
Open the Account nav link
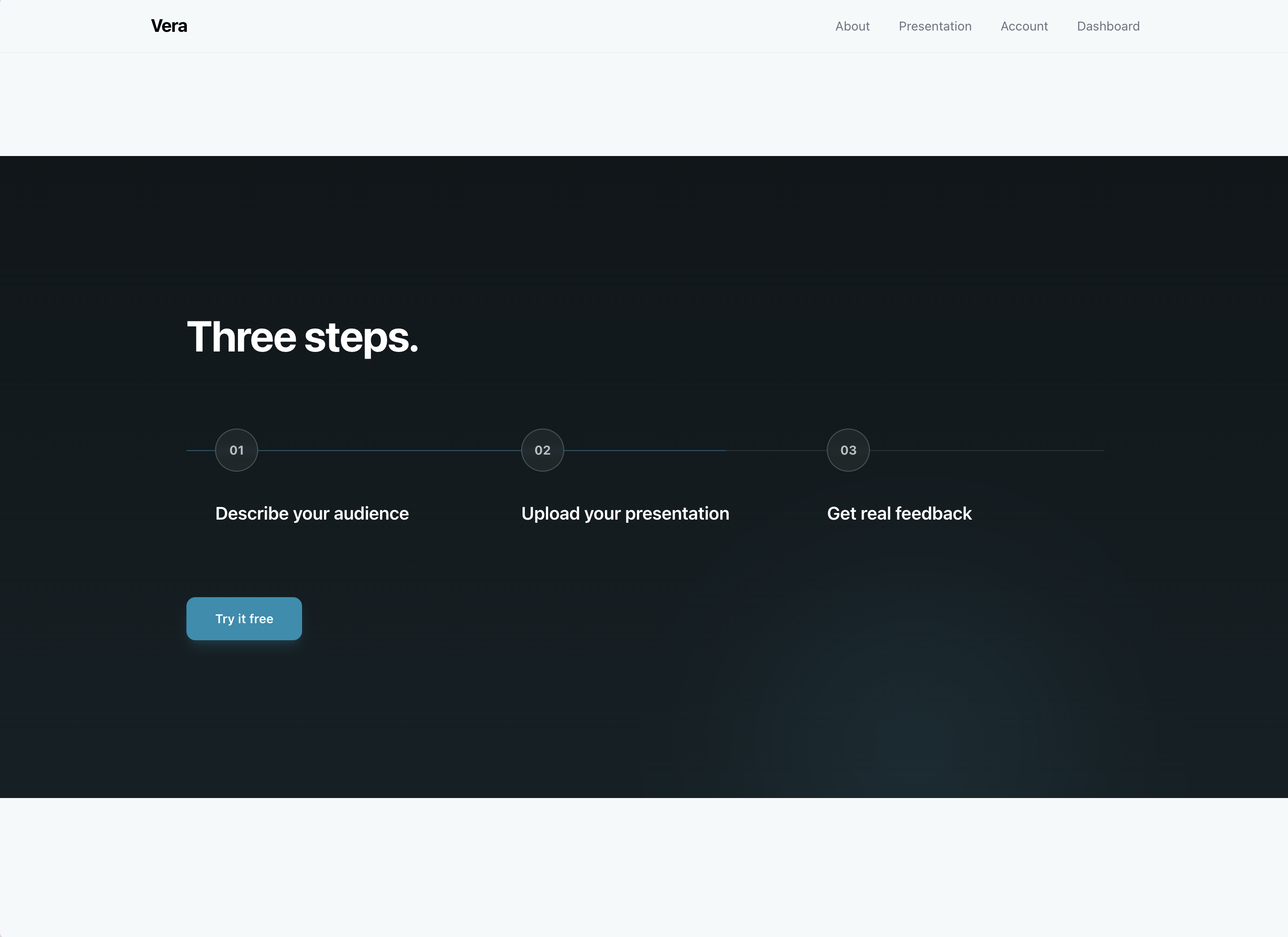(1024, 26)
